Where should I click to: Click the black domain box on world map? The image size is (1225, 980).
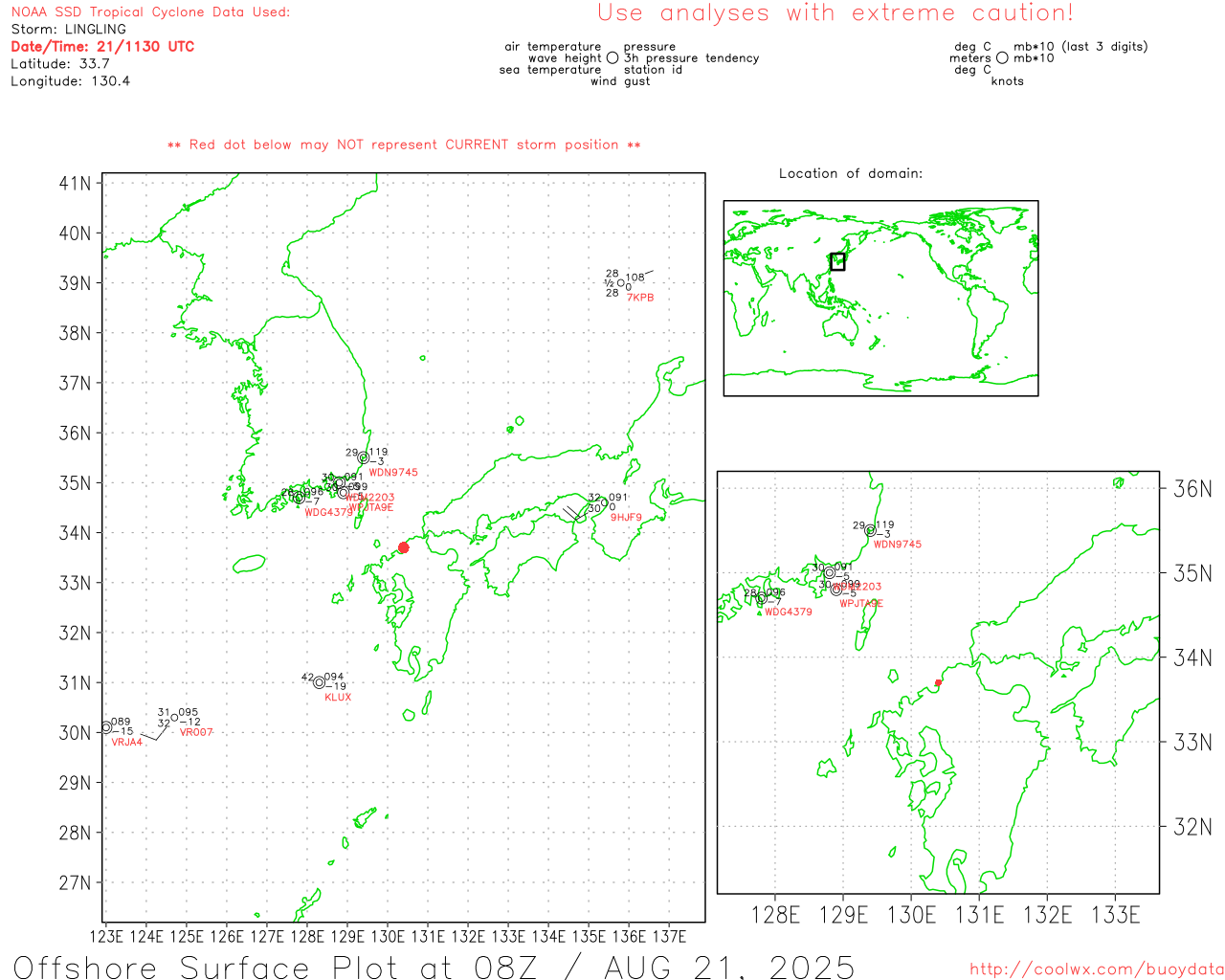click(837, 261)
